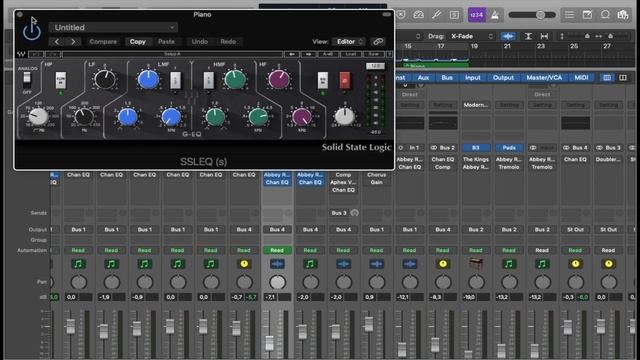Viewport: 640px width, 360px height.
Task: Click the vertical auto-zoom icon
Action: (528, 36)
